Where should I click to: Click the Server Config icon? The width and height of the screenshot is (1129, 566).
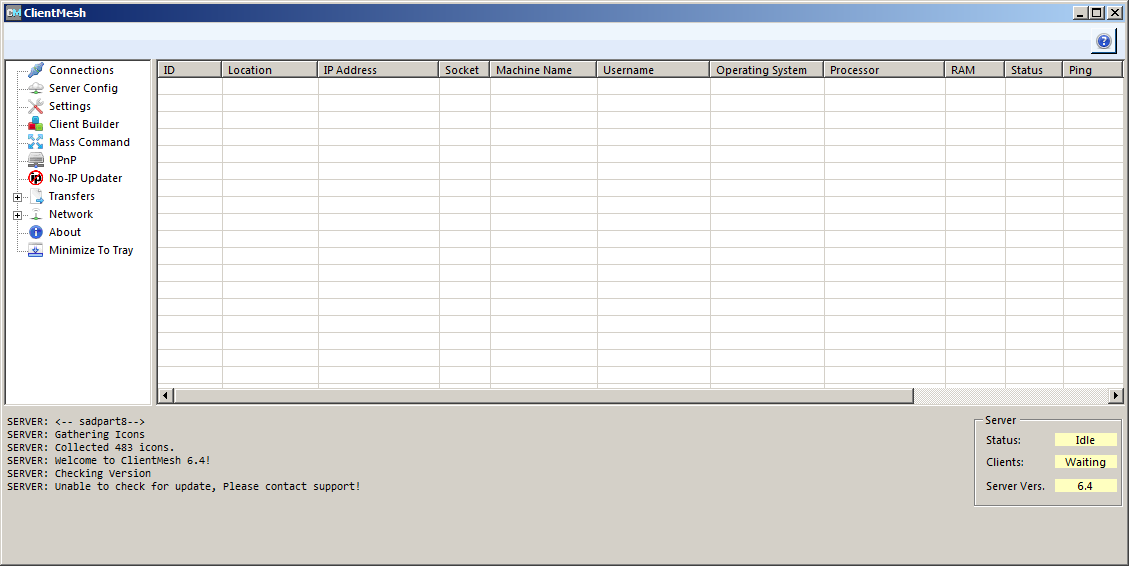click(x=36, y=88)
